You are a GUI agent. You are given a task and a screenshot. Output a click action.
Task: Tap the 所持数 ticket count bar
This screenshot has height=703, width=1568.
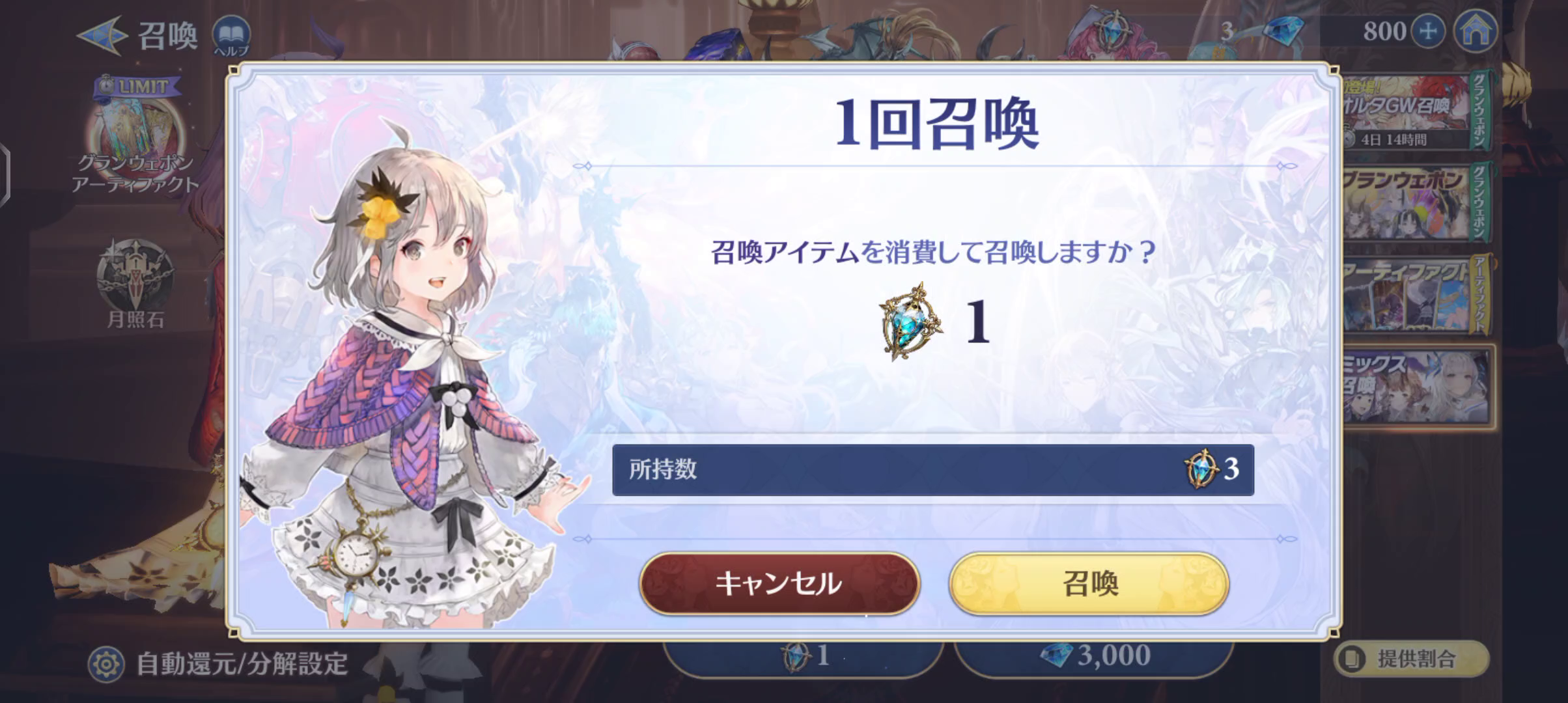[x=932, y=469]
